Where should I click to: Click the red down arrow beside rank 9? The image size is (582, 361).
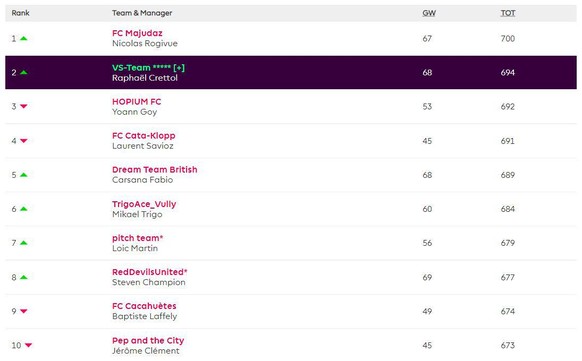coord(23,311)
